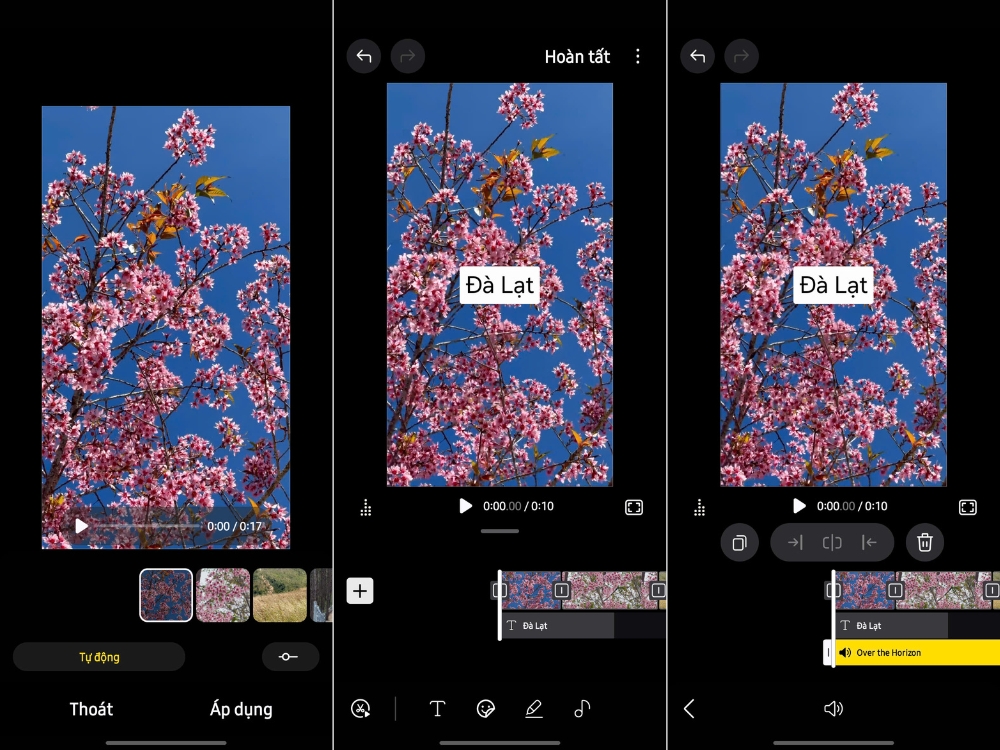Open the sticker tool
1000x750 pixels.
pos(486,709)
